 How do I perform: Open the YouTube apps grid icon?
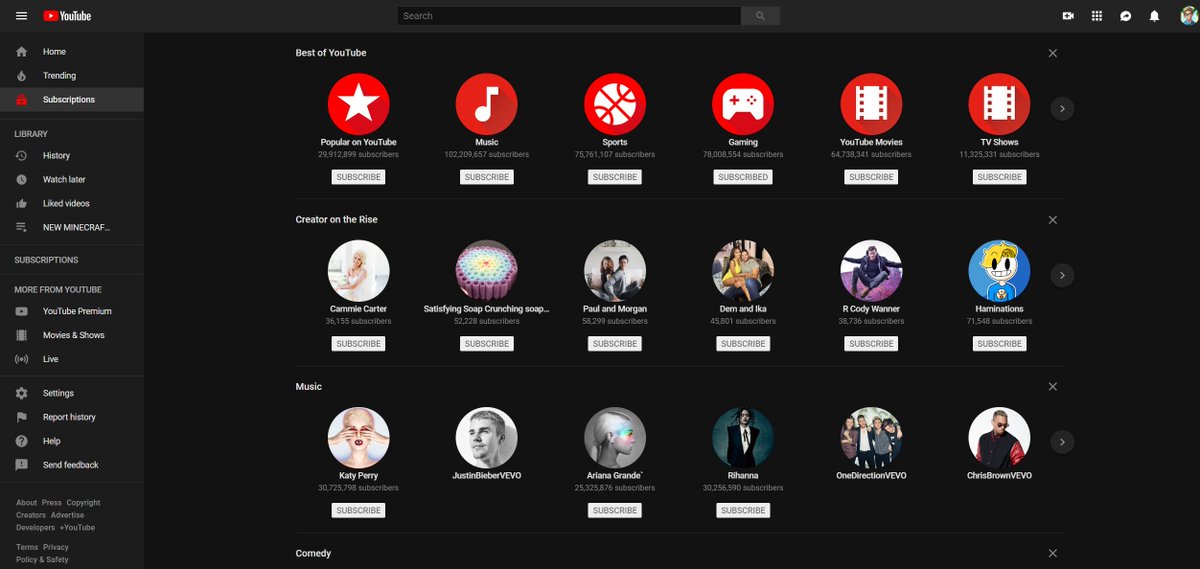(x=1097, y=16)
